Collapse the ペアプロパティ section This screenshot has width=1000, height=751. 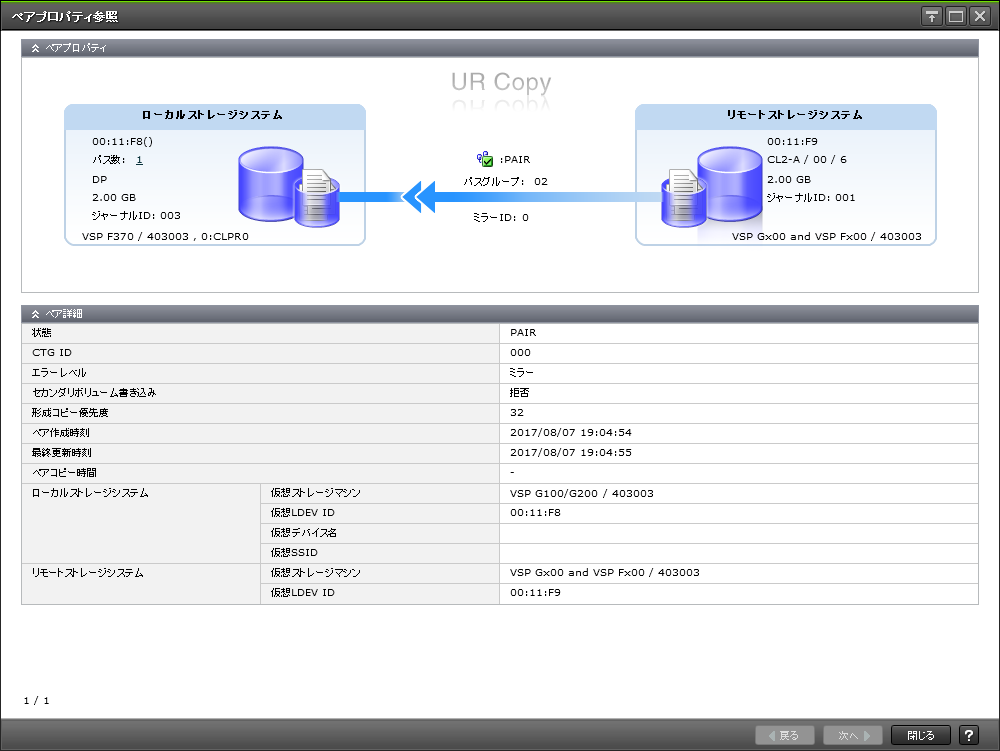(36, 47)
